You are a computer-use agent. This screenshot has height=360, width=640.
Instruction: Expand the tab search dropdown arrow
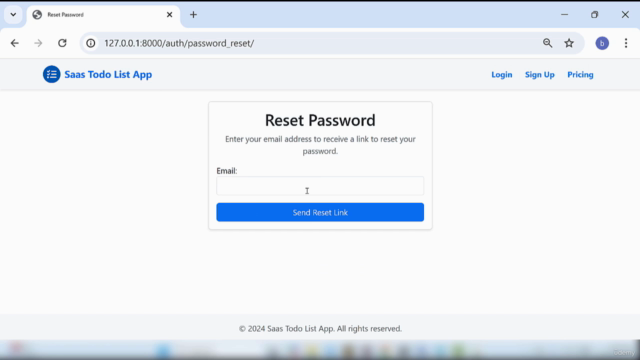[x=13, y=15]
